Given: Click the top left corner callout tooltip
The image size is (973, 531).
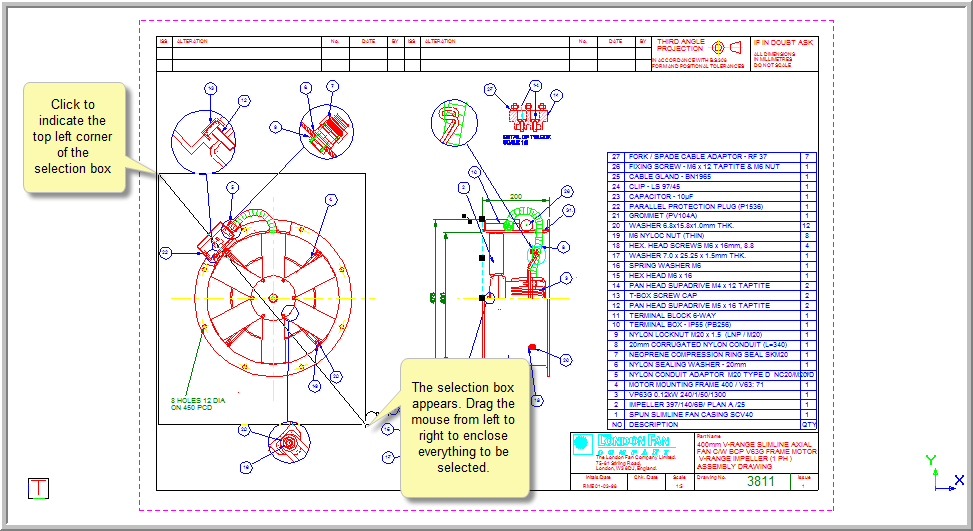Looking at the screenshot, I should (73, 137).
